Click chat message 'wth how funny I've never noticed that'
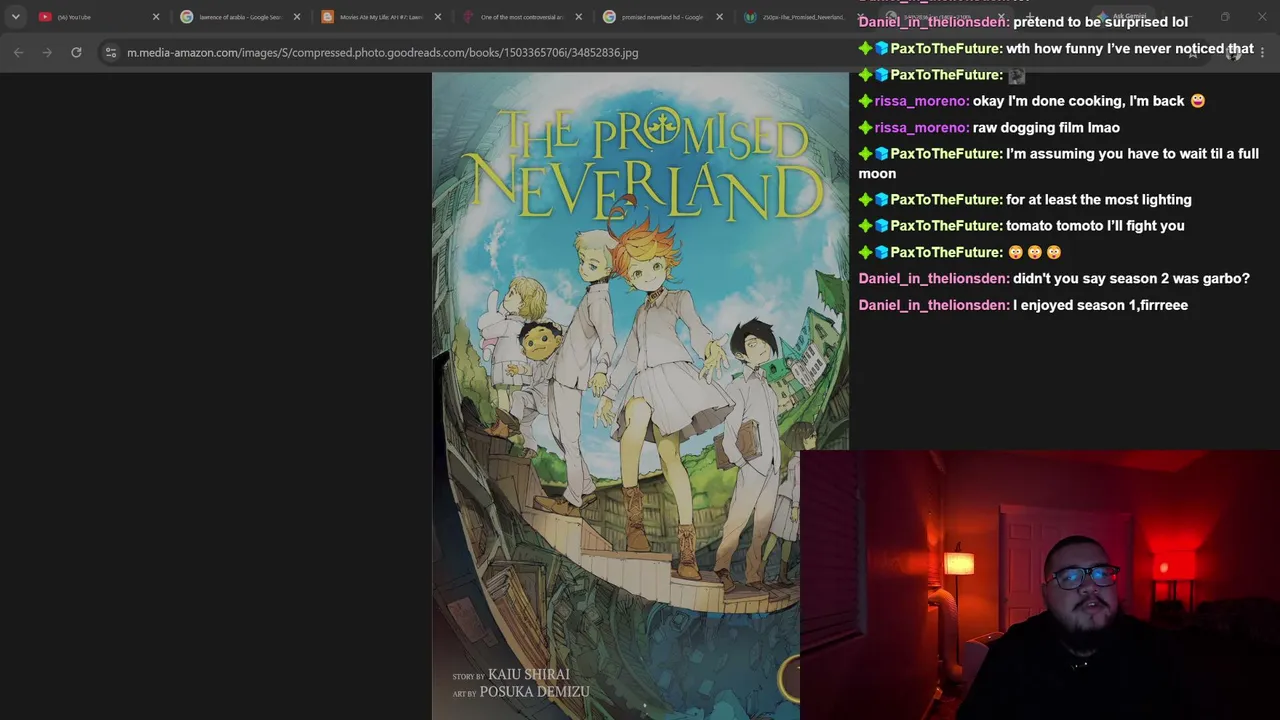The height and width of the screenshot is (720, 1280). coord(1130,48)
